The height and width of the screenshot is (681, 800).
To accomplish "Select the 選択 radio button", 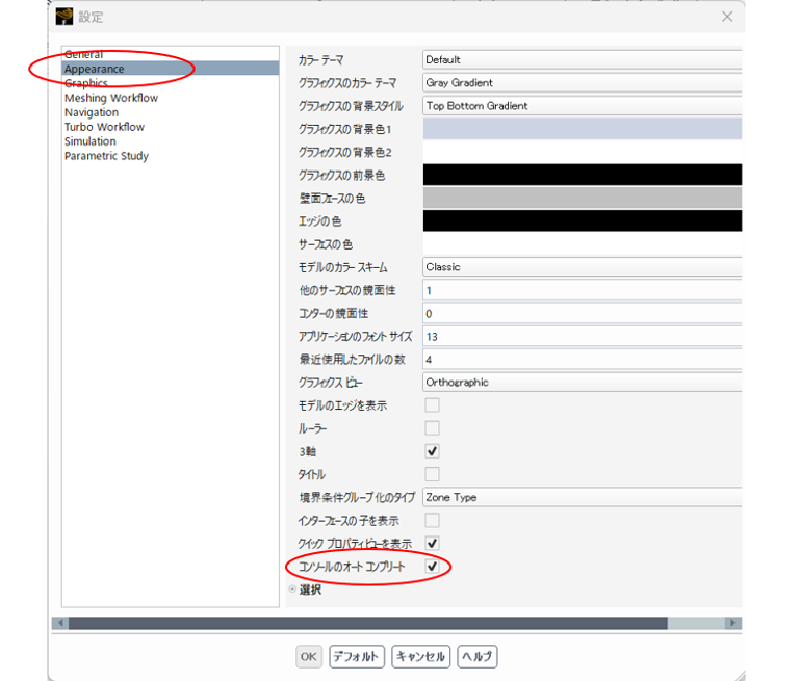I will pyautogui.click(x=291, y=590).
